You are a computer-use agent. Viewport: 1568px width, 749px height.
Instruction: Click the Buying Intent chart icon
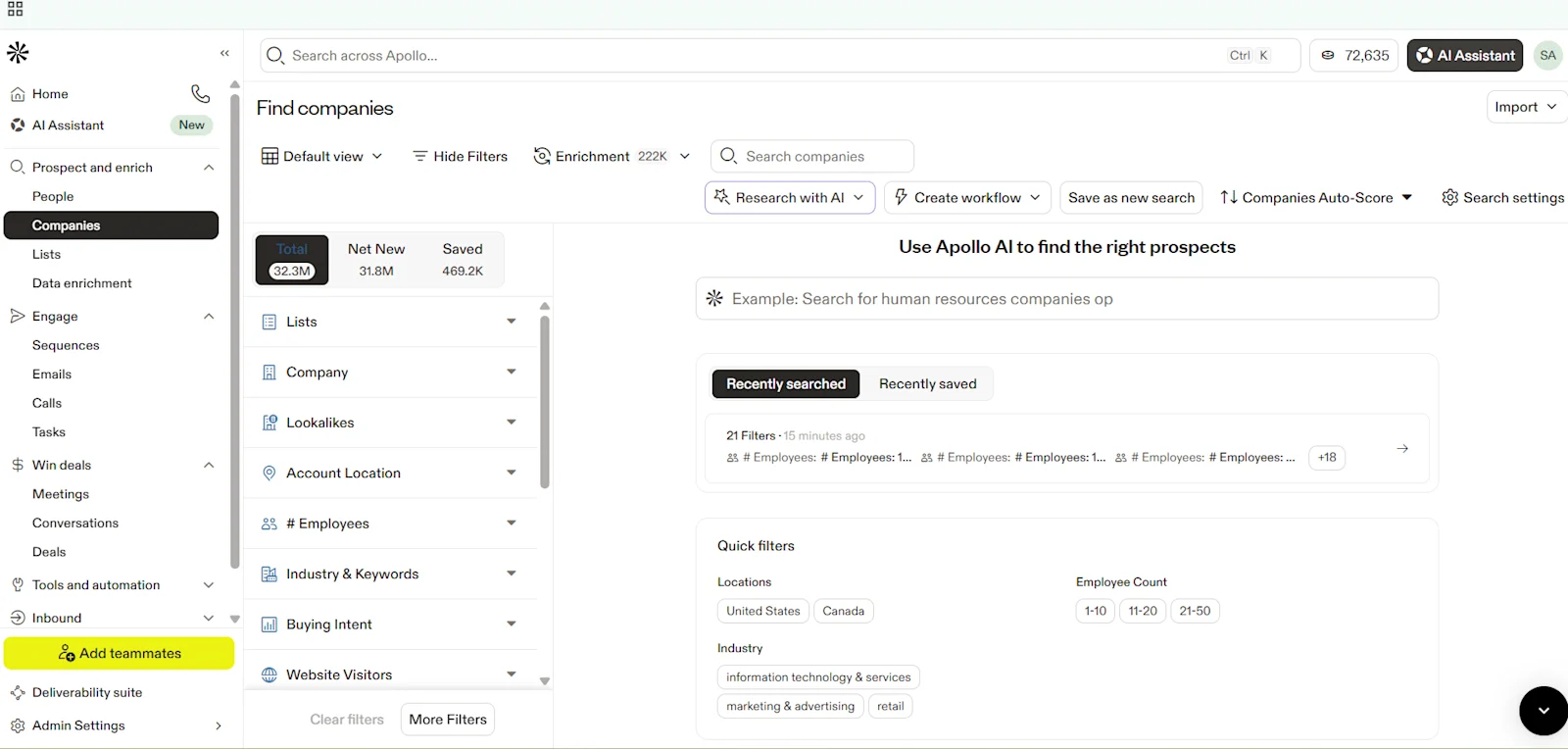click(269, 625)
